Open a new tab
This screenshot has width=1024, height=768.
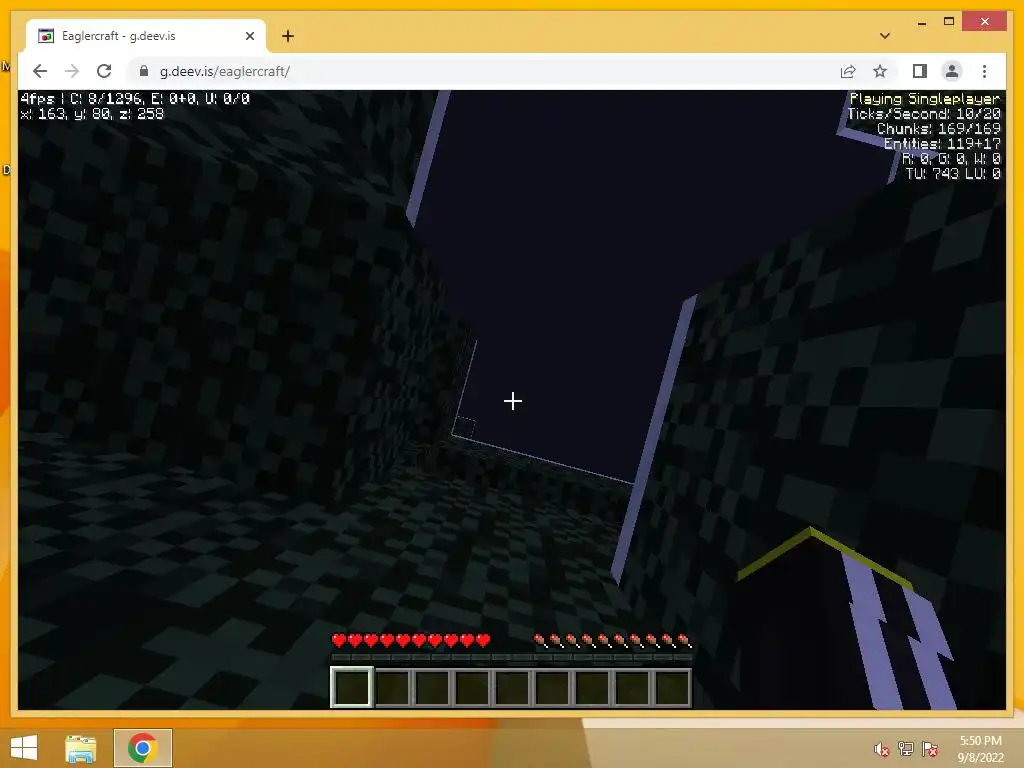point(288,36)
